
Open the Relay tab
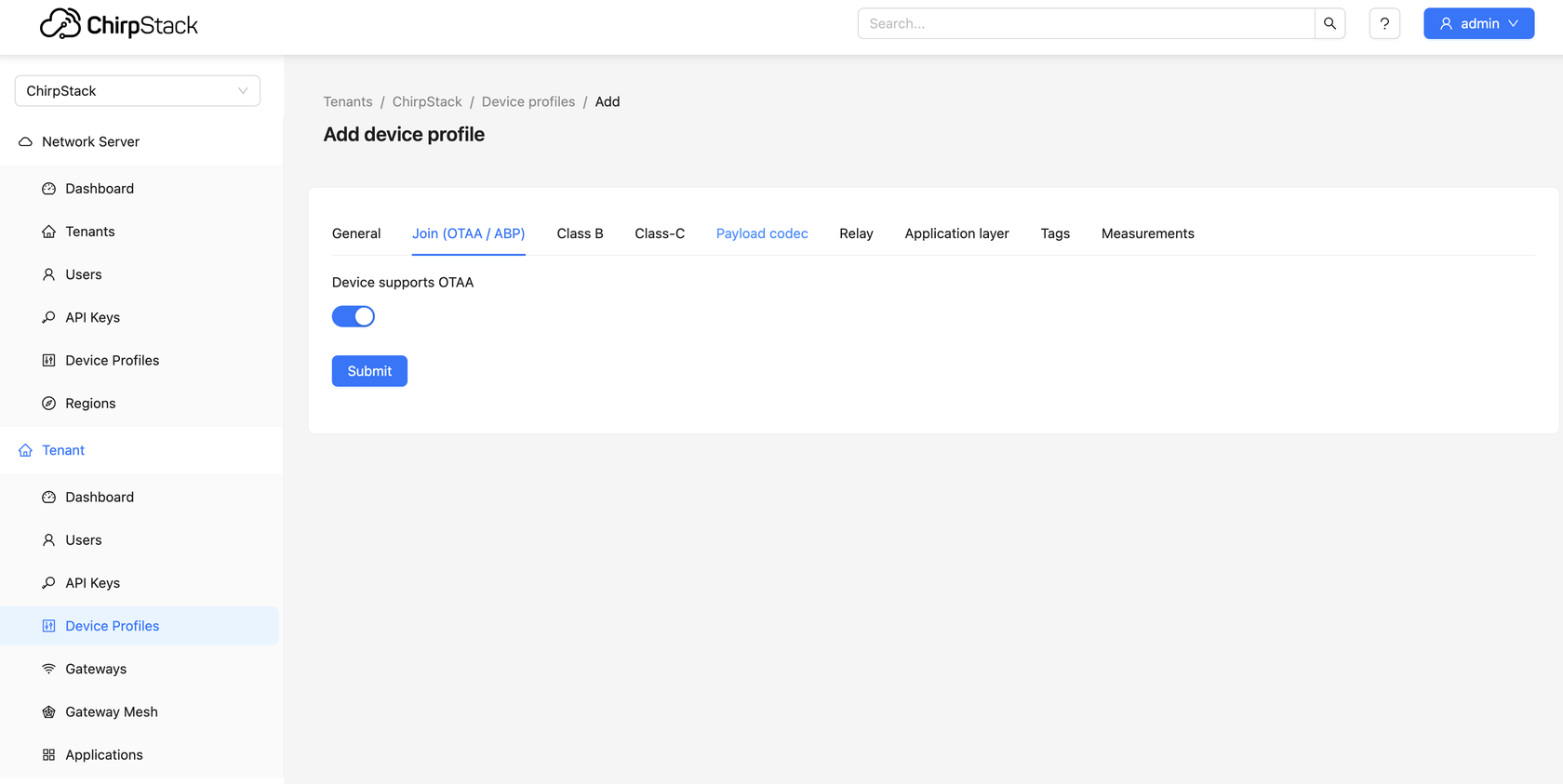pyautogui.click(x=856, y=233)
